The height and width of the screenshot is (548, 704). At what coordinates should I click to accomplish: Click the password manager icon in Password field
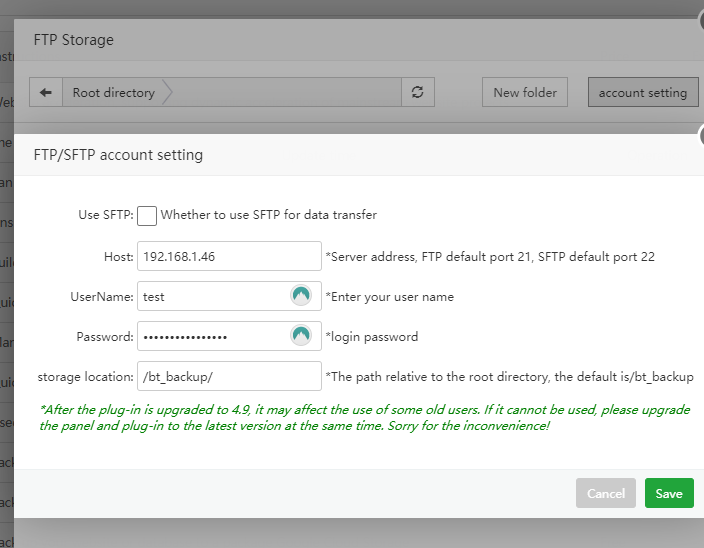coord(301,336)
